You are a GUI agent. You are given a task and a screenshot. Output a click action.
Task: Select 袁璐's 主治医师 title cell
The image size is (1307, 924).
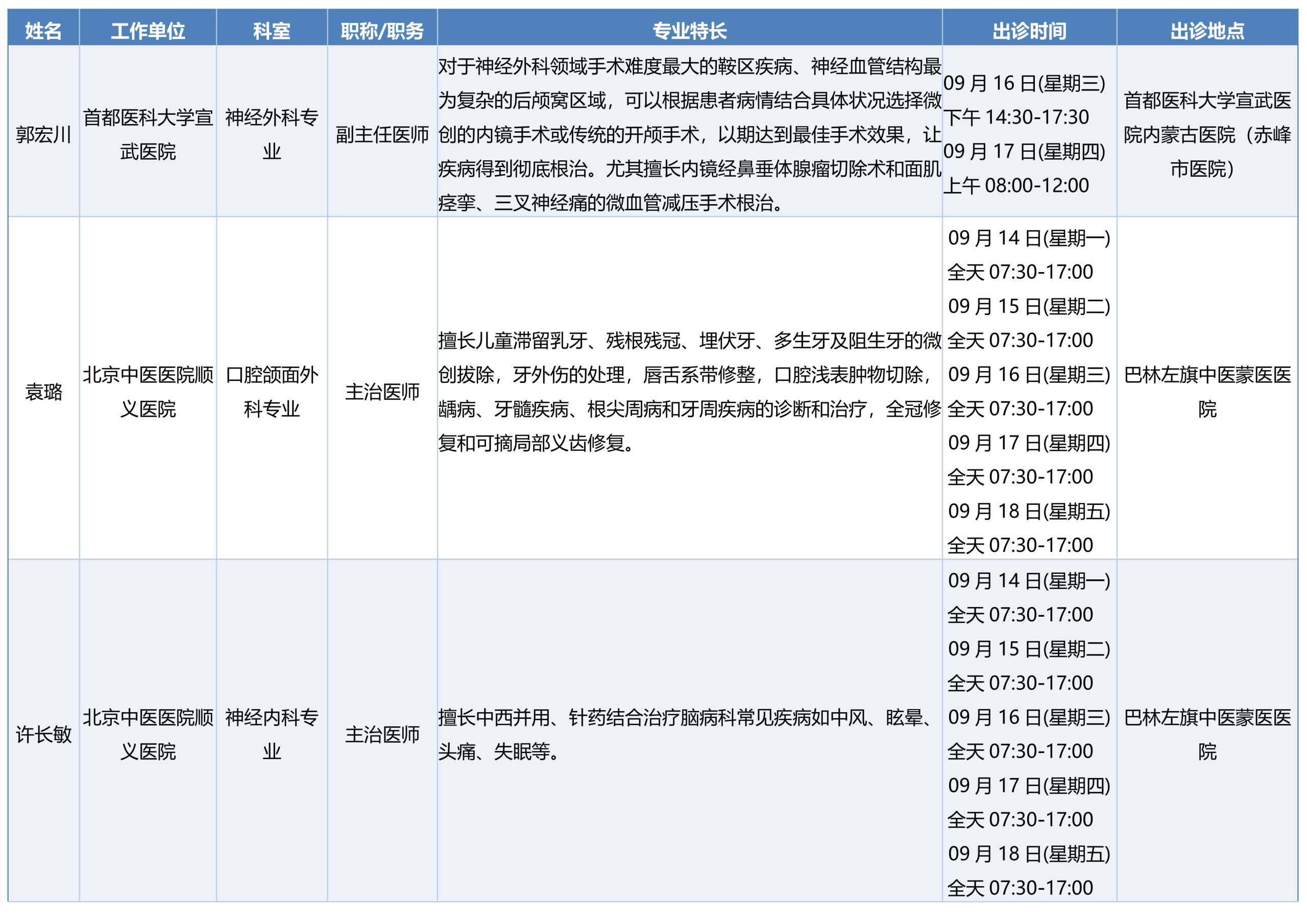click(382, 392)
